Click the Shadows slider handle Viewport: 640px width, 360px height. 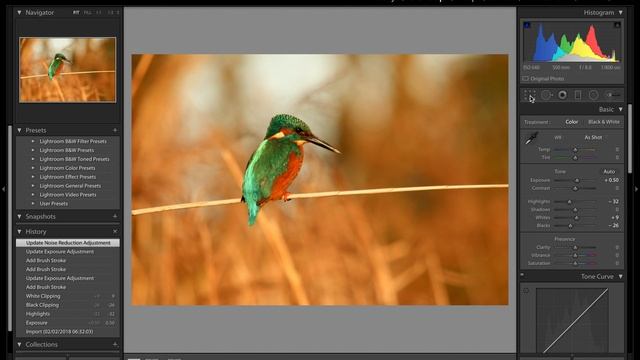(x=575, y=210)
